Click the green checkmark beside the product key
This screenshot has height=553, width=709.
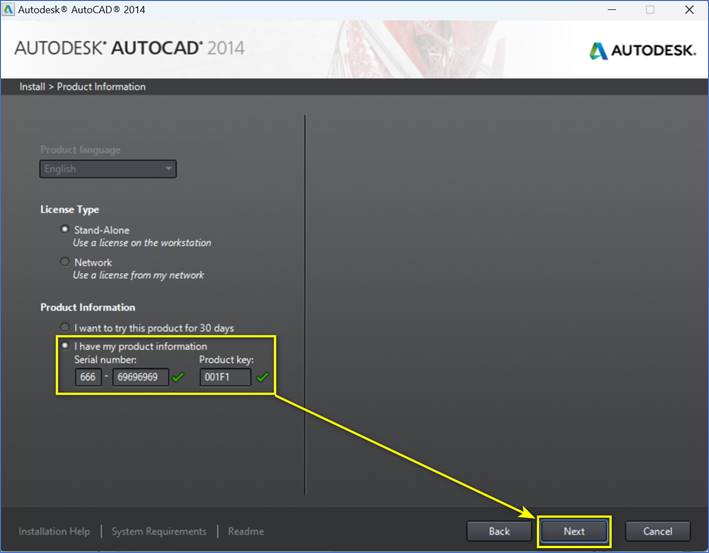[262, 377]
